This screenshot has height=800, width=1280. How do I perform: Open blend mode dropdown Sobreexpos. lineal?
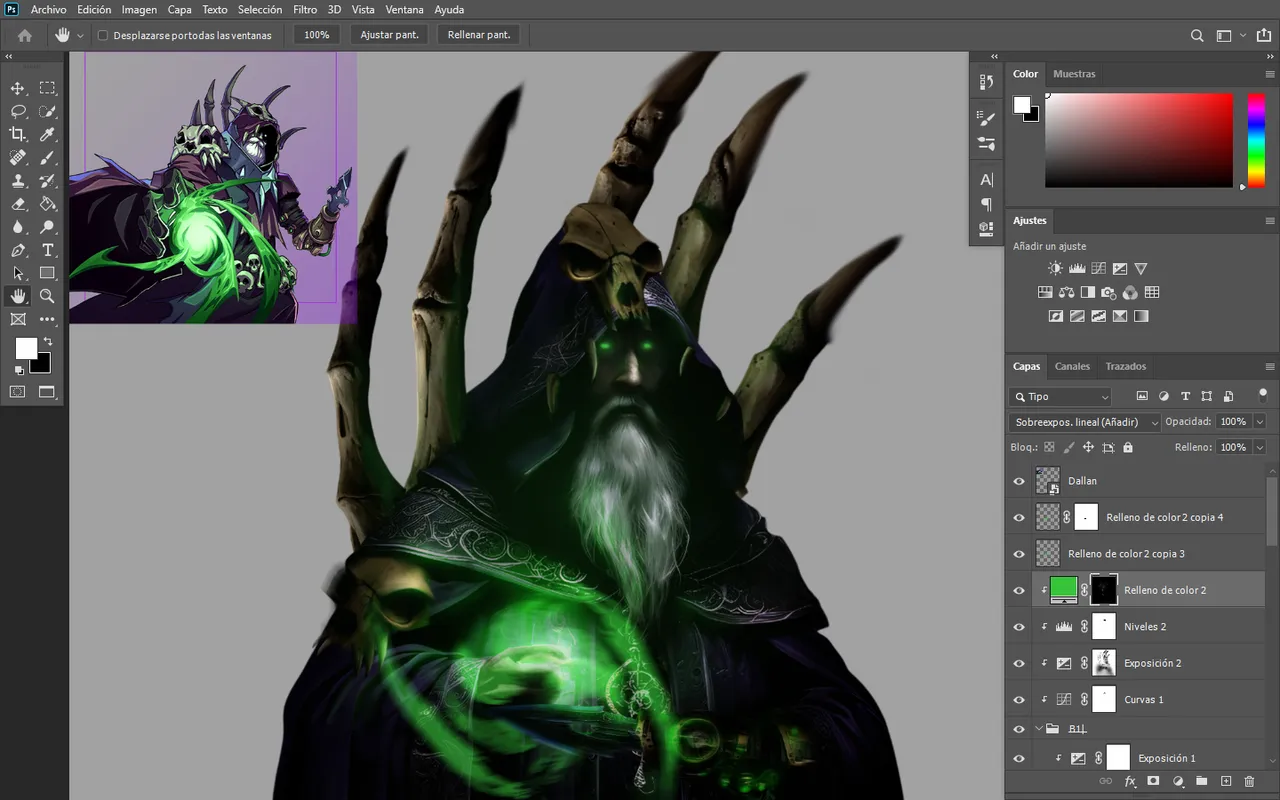[1085, 422]
